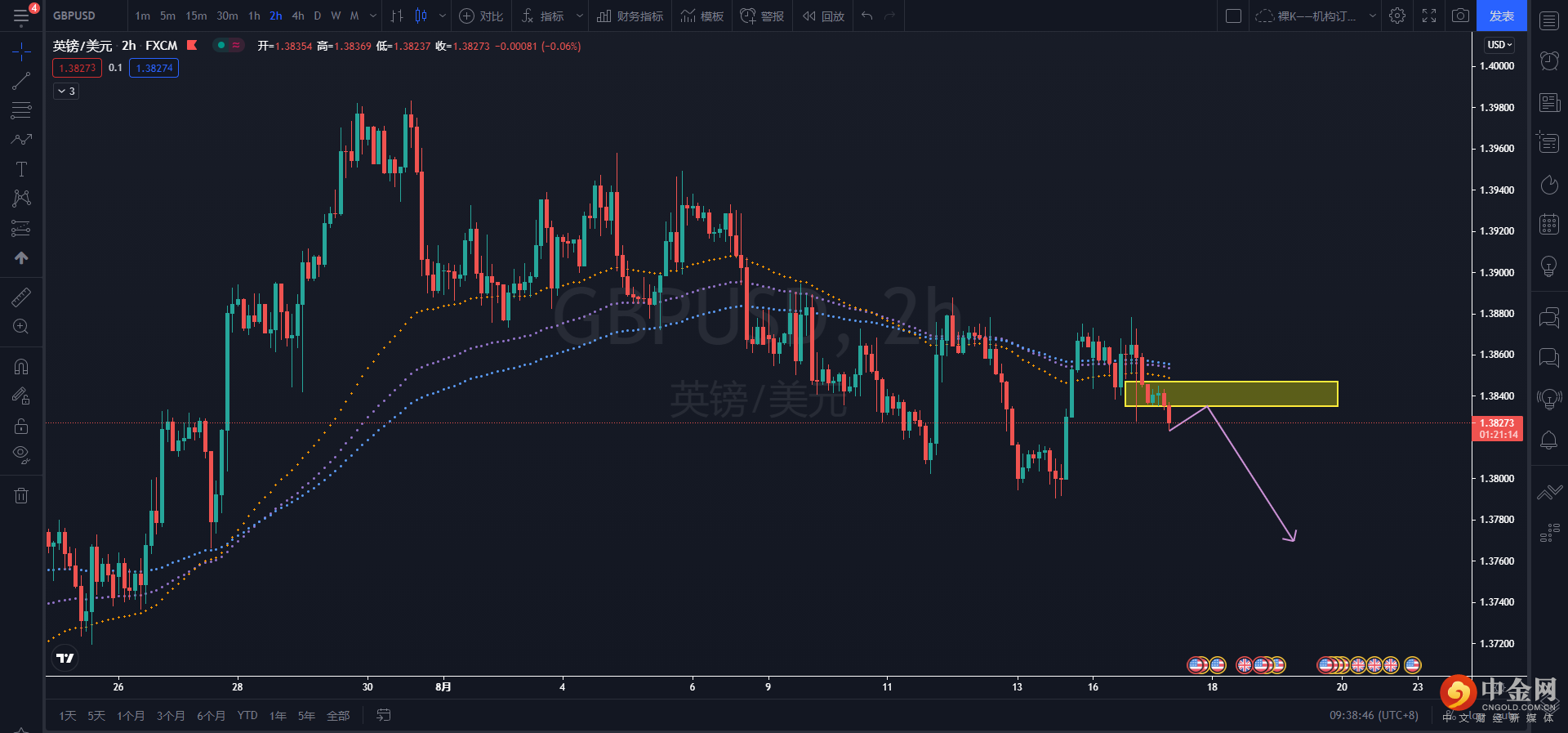The image size is (1568, 733).
Task: Redo the chart action
Action: click(x=890, y=16)
